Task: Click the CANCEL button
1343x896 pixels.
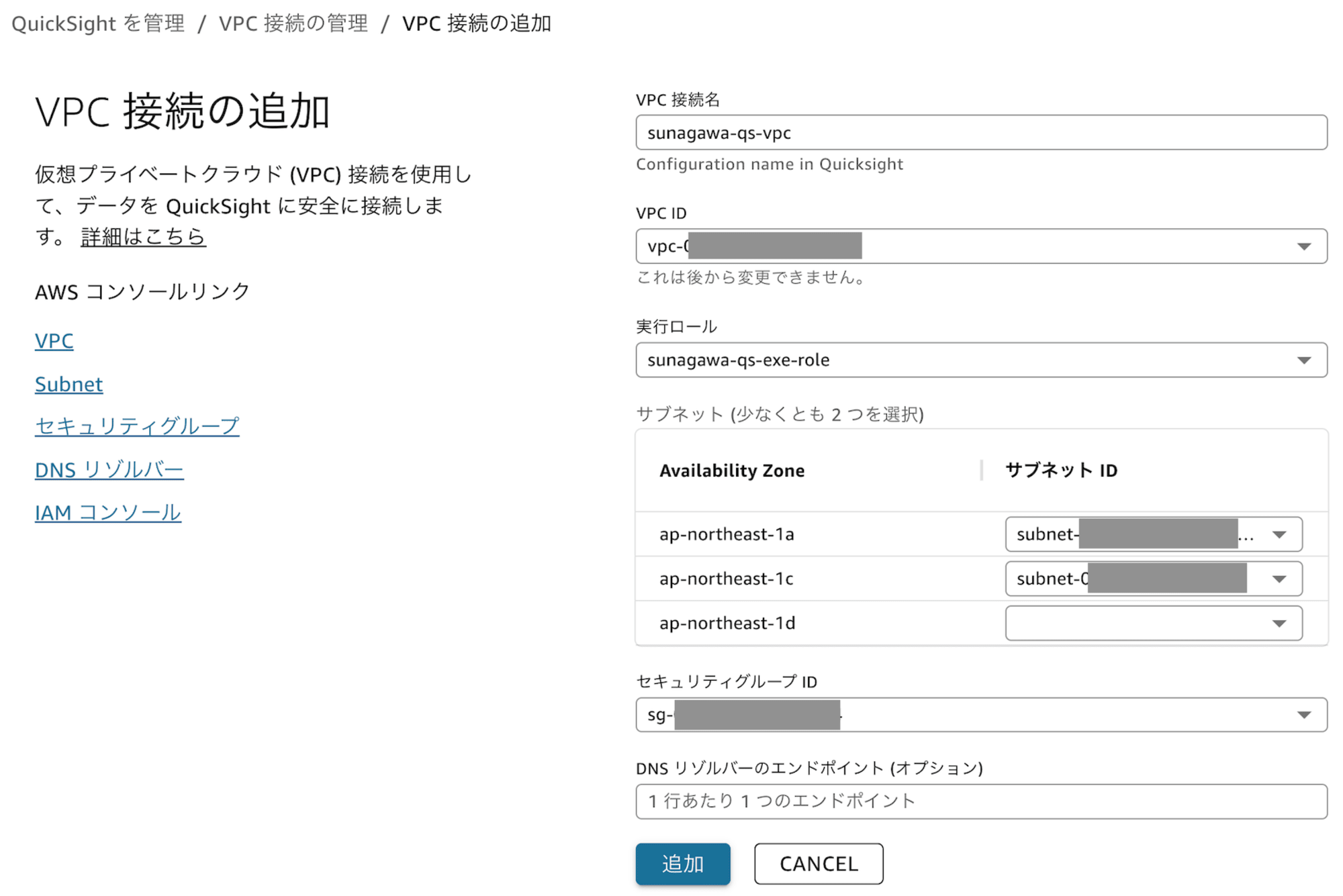Action: click(819, 864)
